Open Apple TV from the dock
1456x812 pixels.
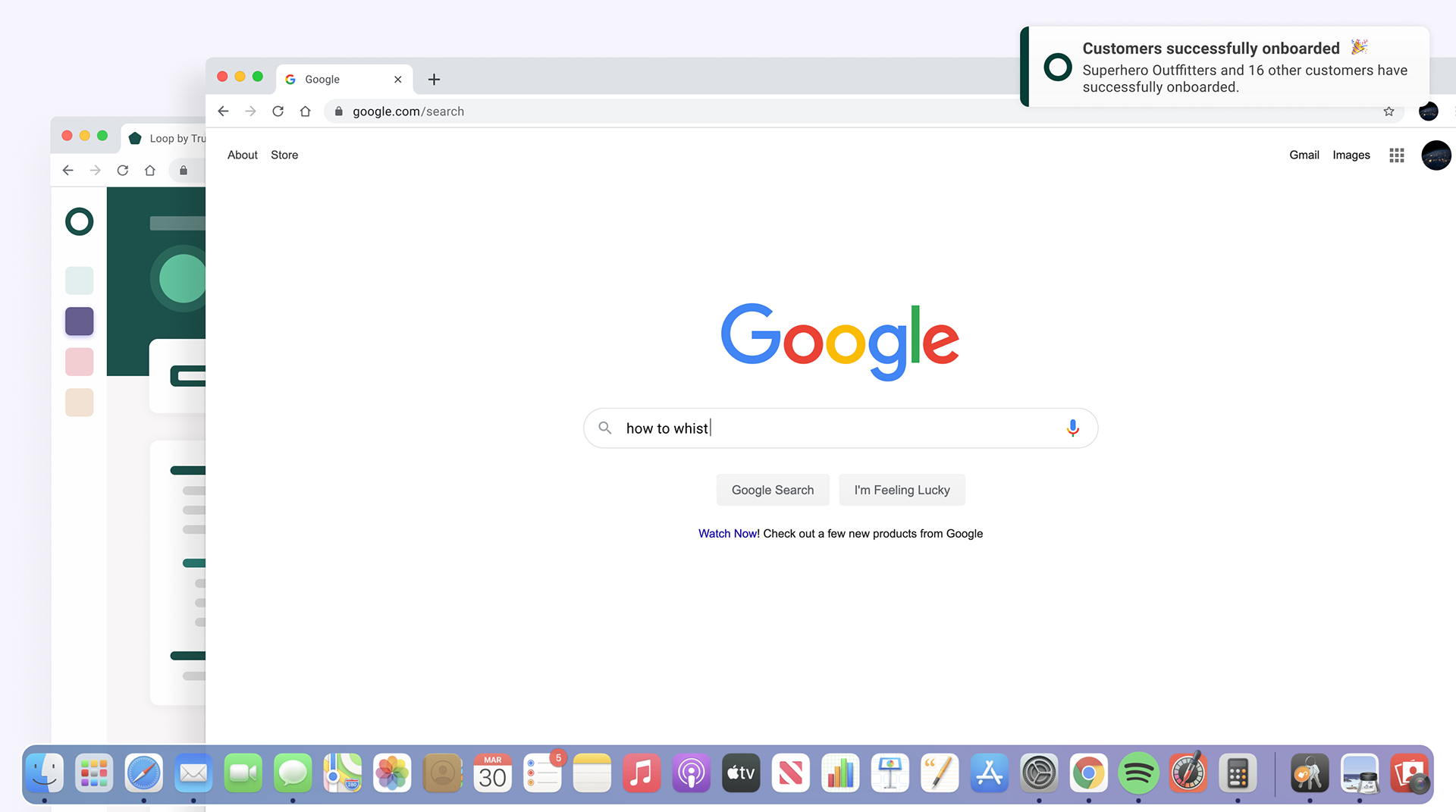741,773
